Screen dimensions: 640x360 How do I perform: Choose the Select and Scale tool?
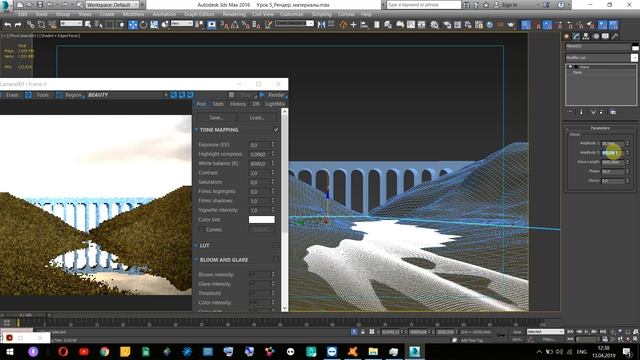pos(154,24)
